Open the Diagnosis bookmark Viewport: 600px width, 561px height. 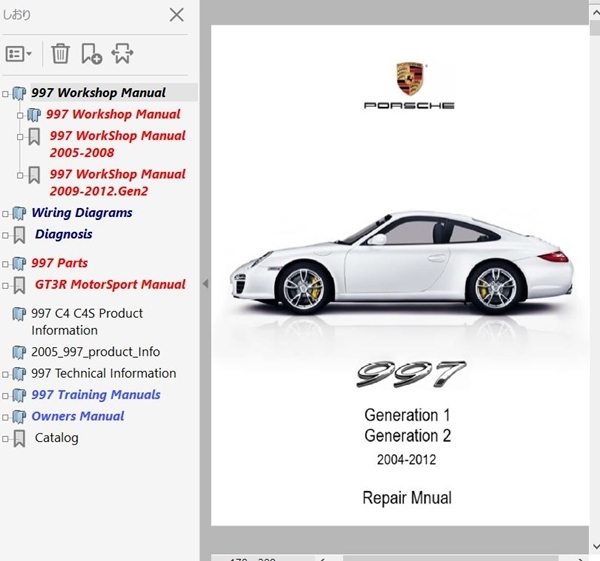tap(64, 234)
